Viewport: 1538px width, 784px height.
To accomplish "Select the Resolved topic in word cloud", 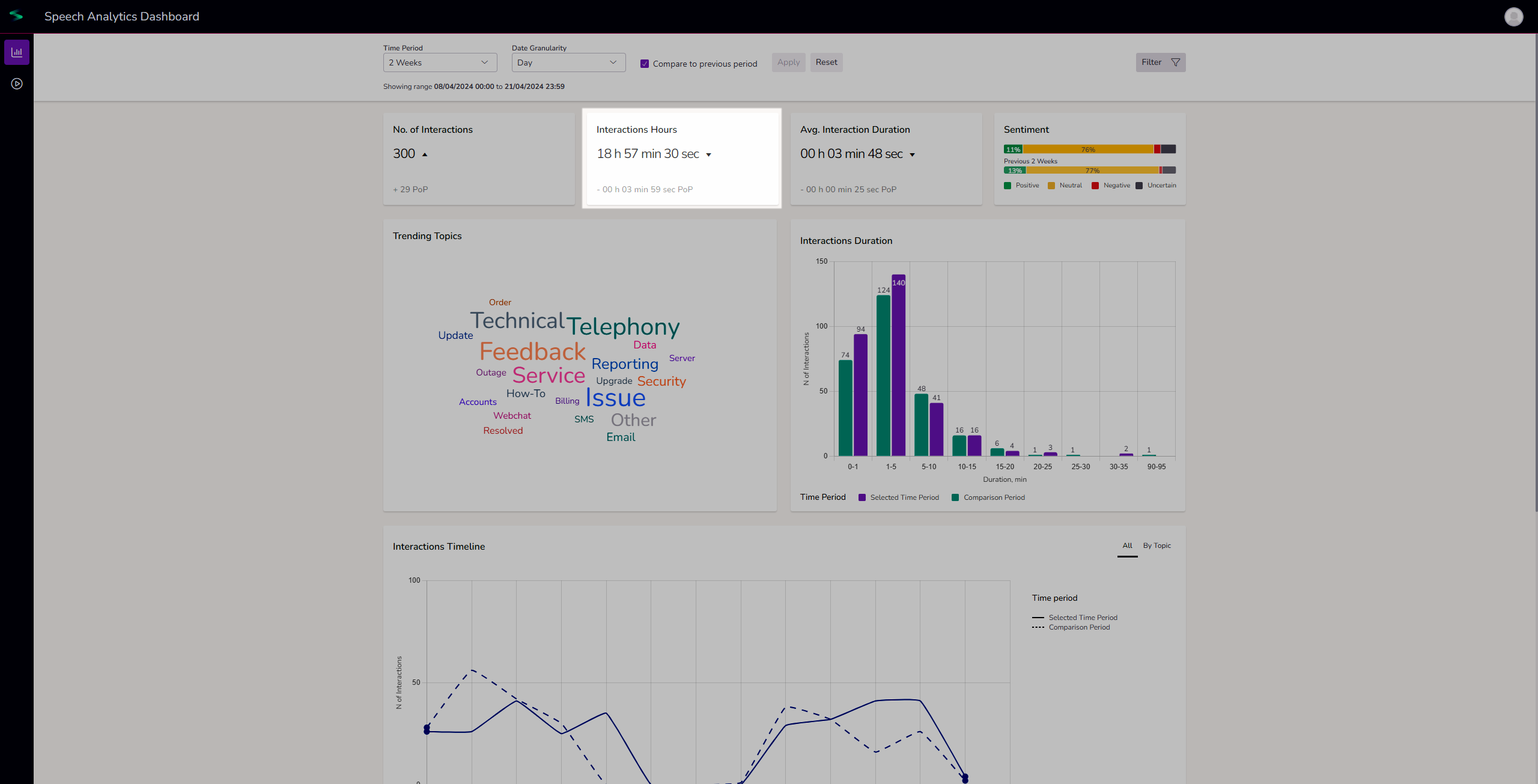I will pyautogui.click(x=503, y=431).
